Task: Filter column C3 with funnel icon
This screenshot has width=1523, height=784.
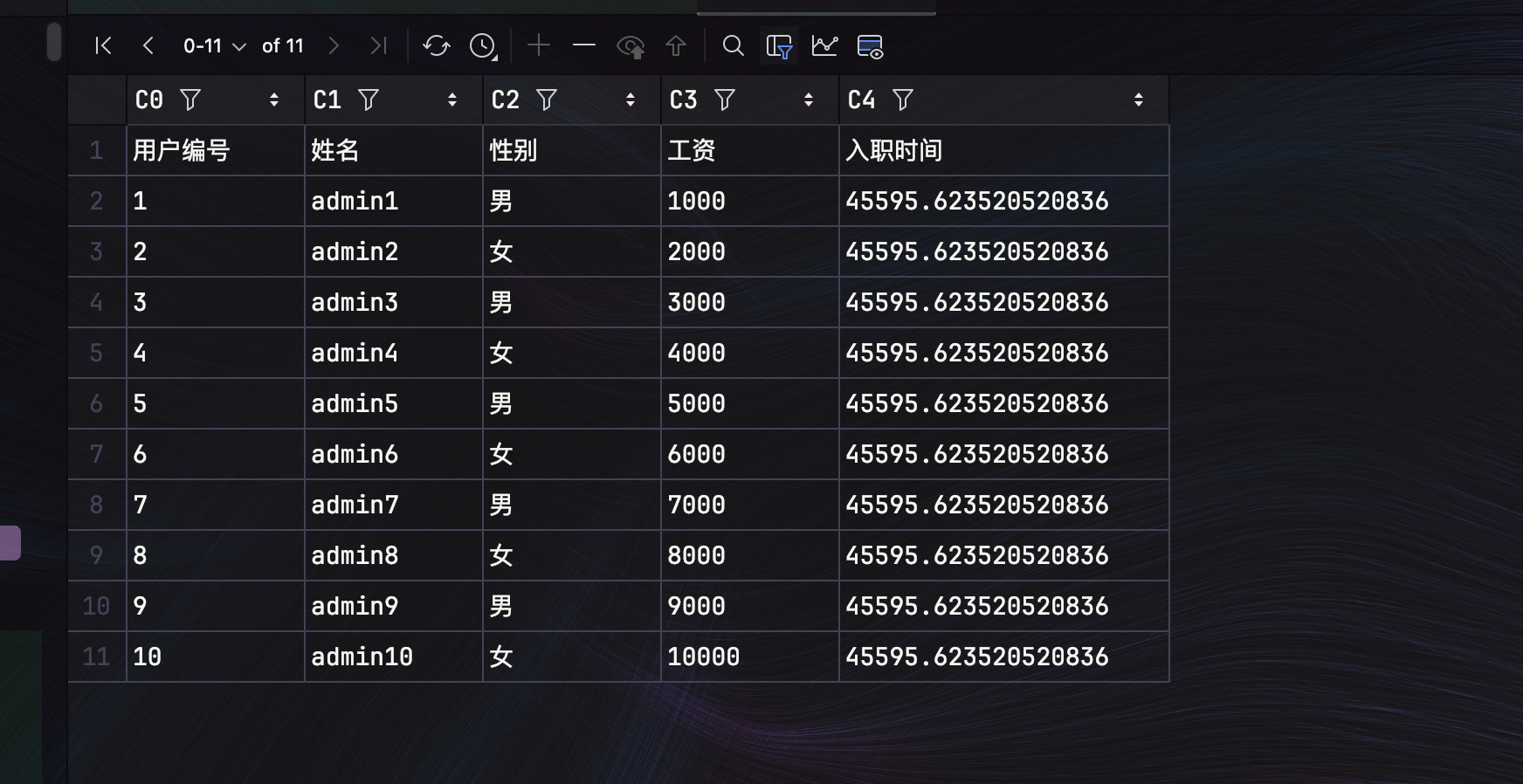Action: tap(725, 100)
